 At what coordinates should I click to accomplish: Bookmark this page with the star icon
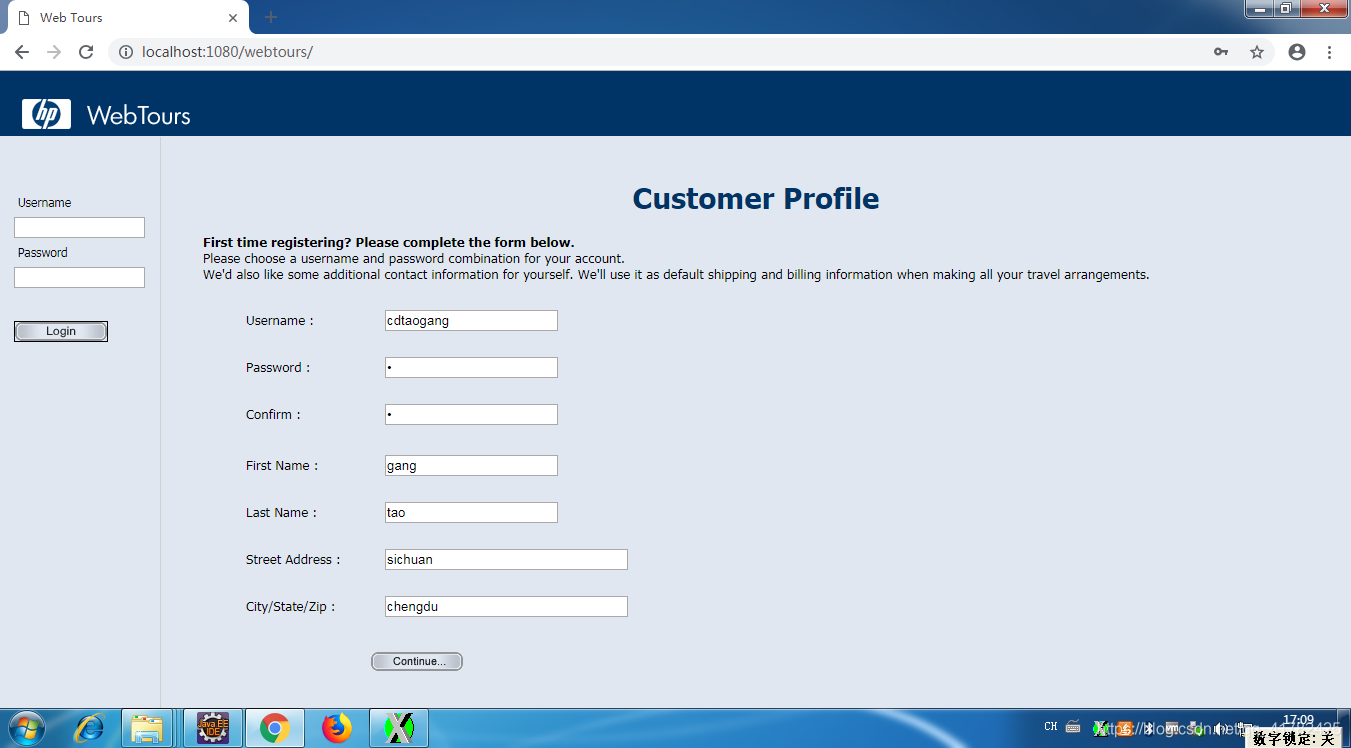1257,52
